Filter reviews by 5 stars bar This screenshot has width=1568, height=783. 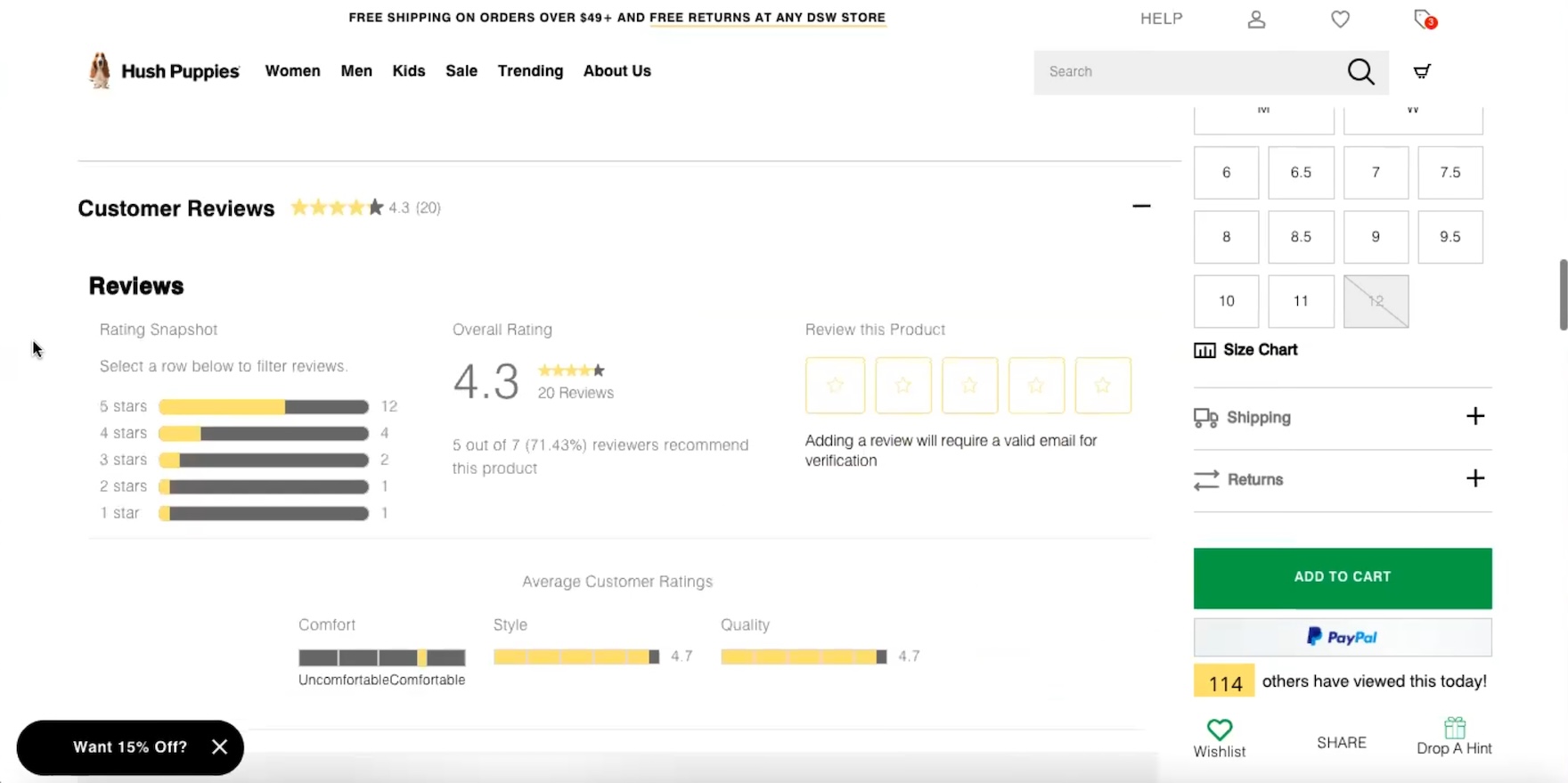(264, 407)
